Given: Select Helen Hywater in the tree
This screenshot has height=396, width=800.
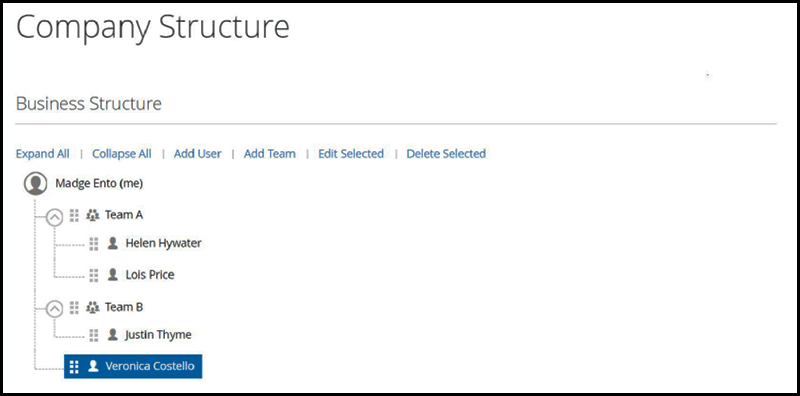Looking at the screenshot, I should (163, 243).
